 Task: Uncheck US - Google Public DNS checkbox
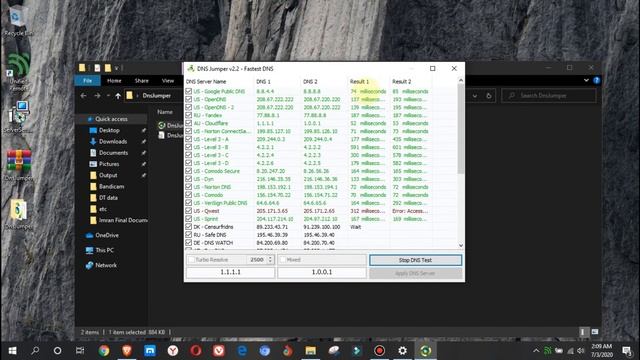click(x=189, y=91)
